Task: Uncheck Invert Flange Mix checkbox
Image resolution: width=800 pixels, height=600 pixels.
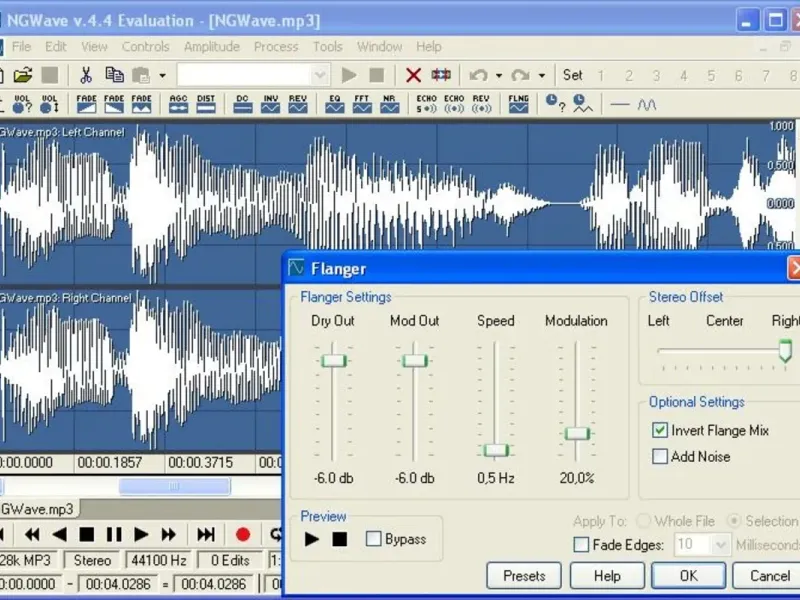Action: [x=660, y=430]
